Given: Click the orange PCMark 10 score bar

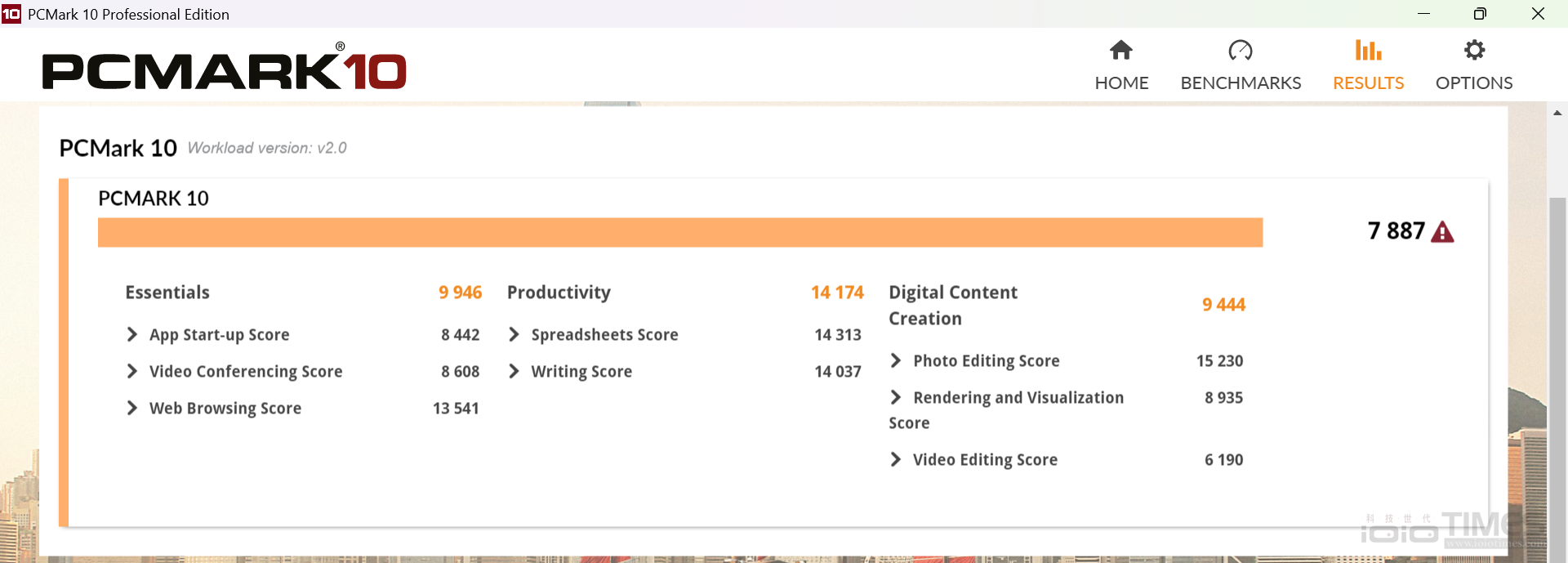Looking at the screenshot, I should (x=680, y=232).
